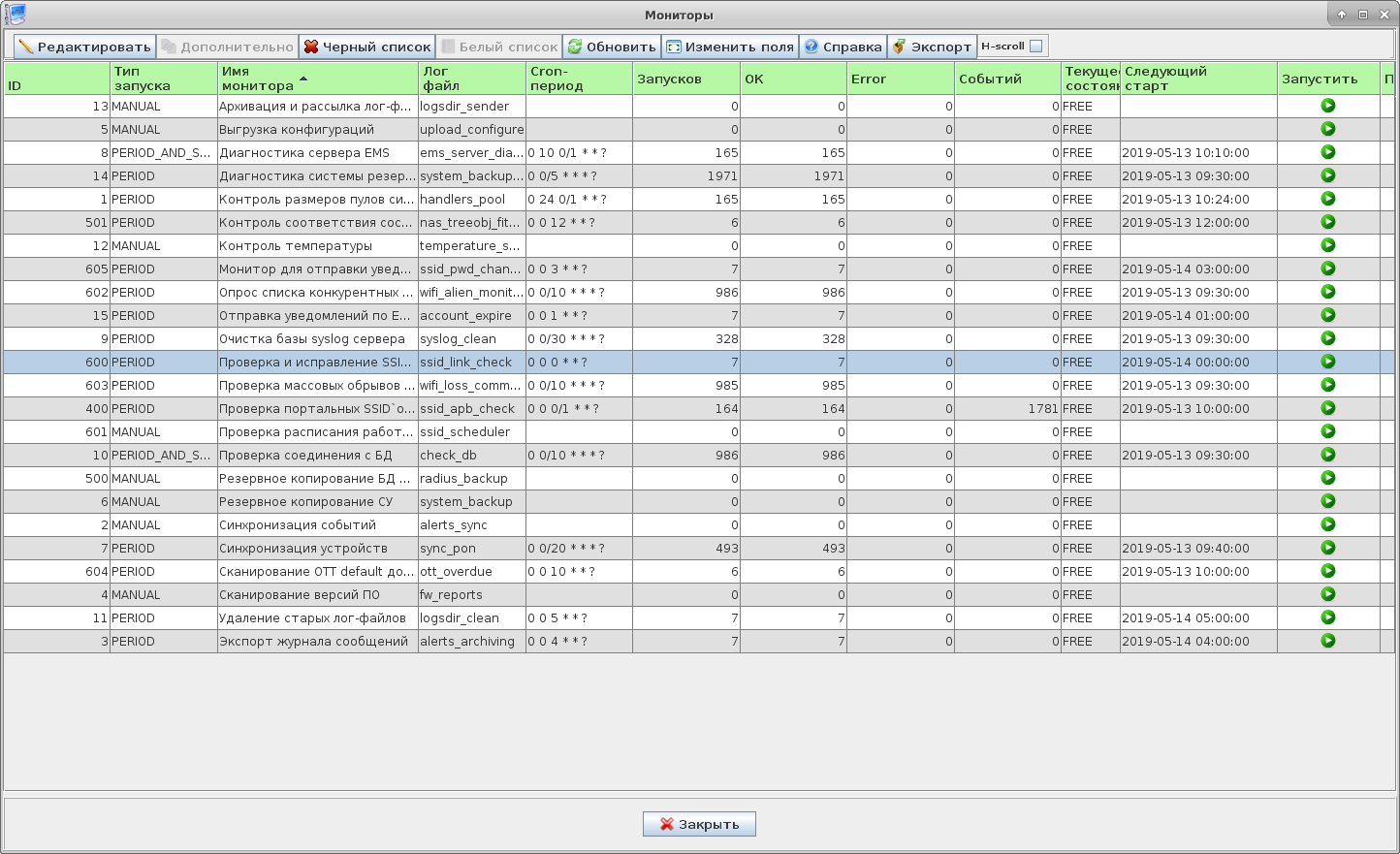Refresh the list with Обновить

[x=612, y=47]
